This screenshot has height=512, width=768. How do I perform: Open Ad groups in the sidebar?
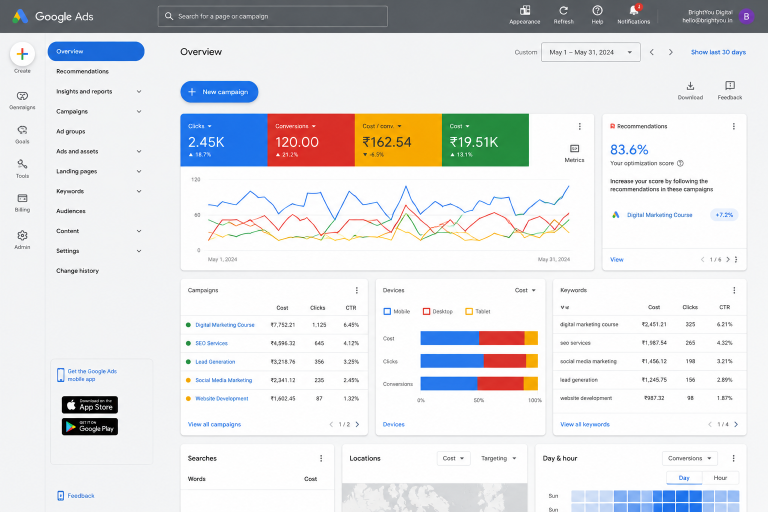pos(71,131)
